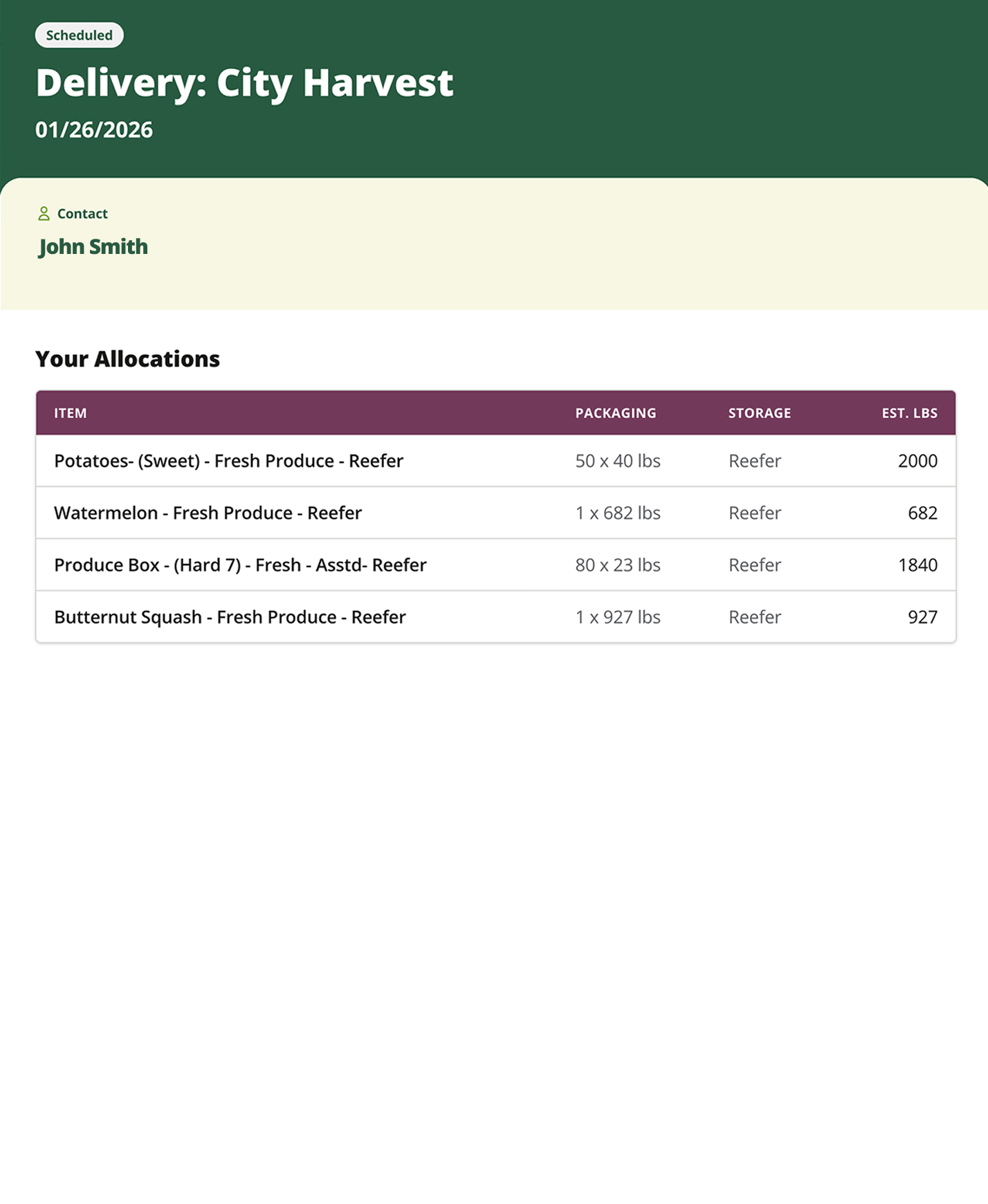The image size is (988, 1204).
Task: Click the 50 x 40 lbs packaging cell
Action: pos(617,461)
